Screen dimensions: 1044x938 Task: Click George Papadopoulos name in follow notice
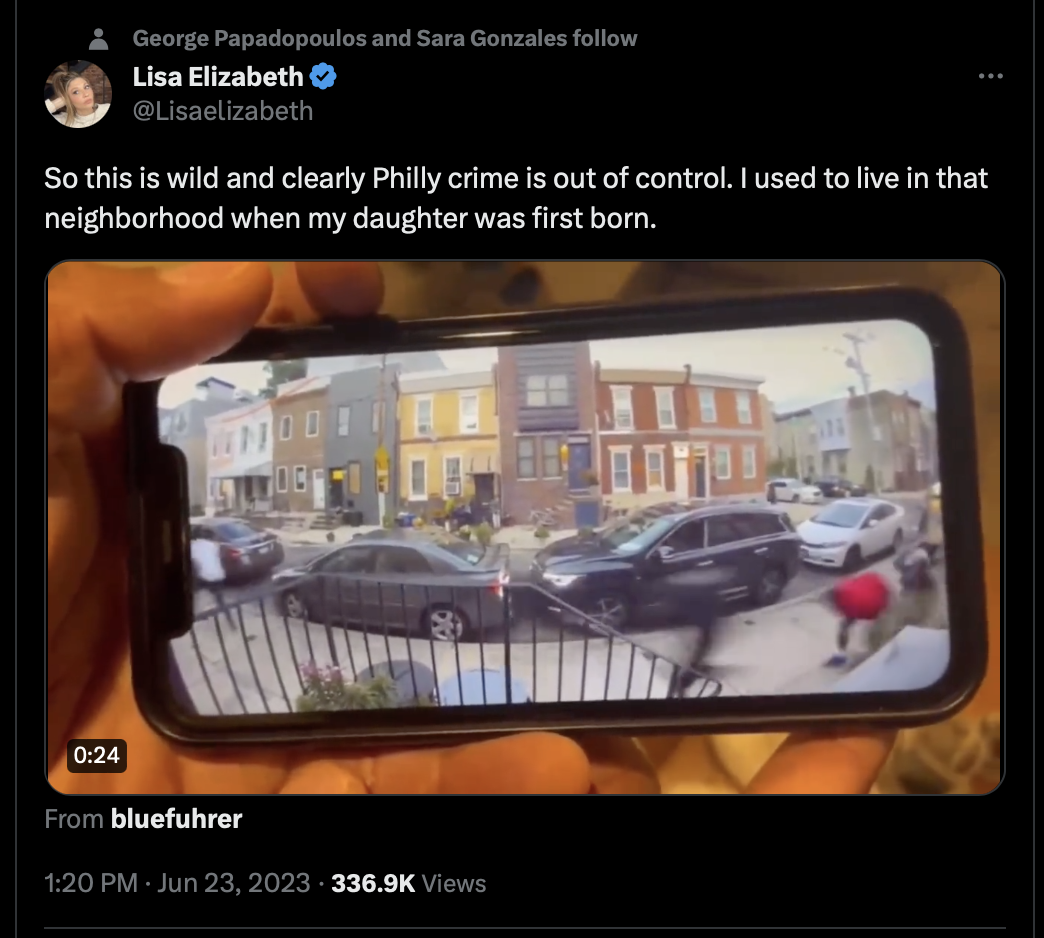pyautogui.click(x=249, y=39)
